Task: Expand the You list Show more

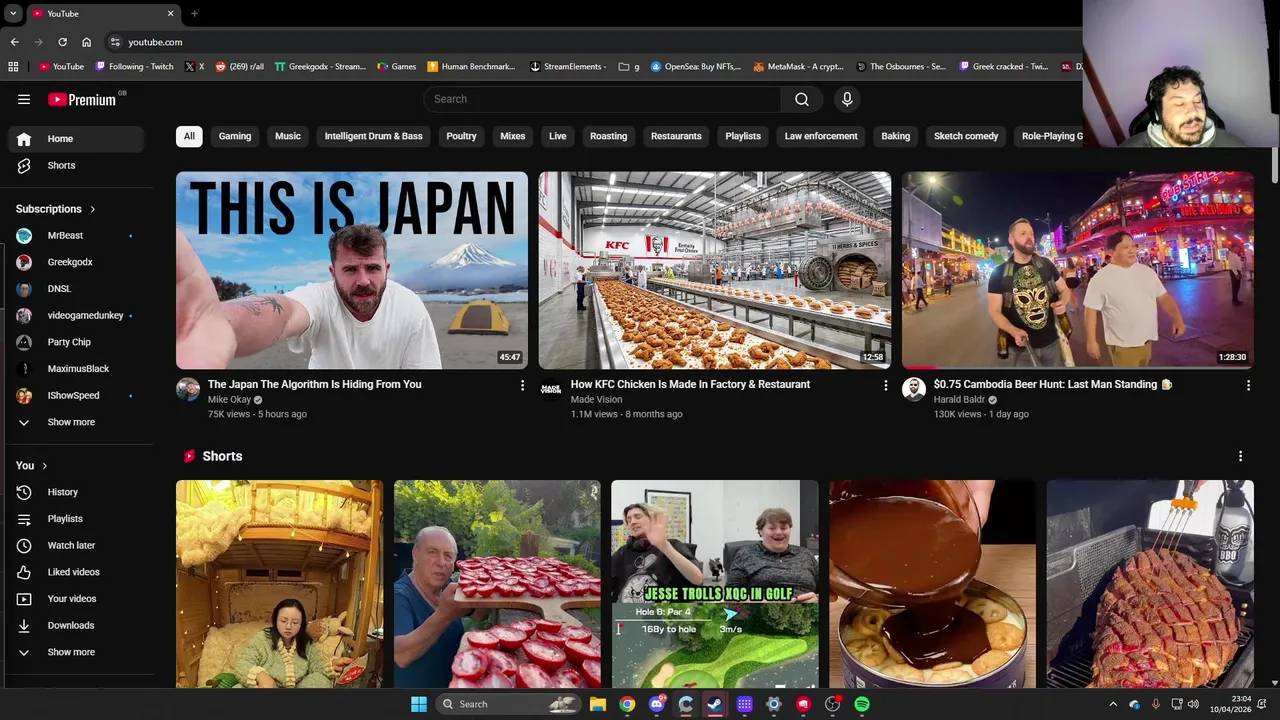Action: coord(78,652)
